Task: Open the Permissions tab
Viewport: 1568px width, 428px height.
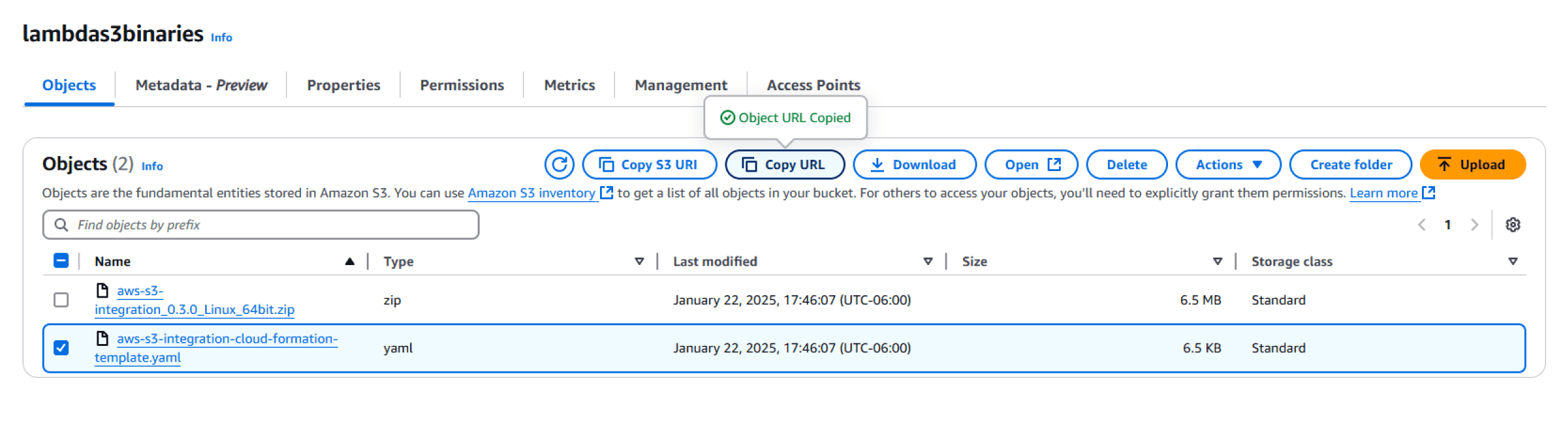Action: 461,85
